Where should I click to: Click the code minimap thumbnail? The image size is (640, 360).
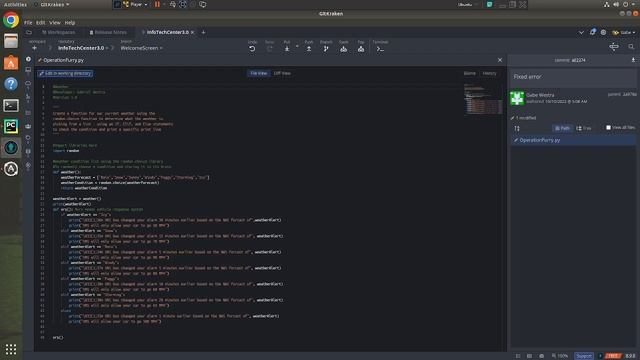point(483,99)
